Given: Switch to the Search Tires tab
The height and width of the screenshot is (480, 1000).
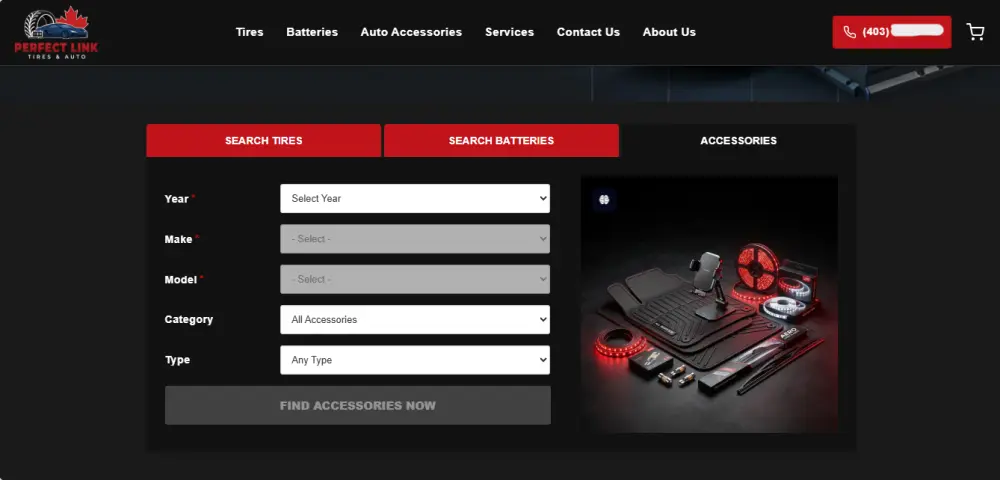Looking at the screenshot, I should (x=263, y=140).
